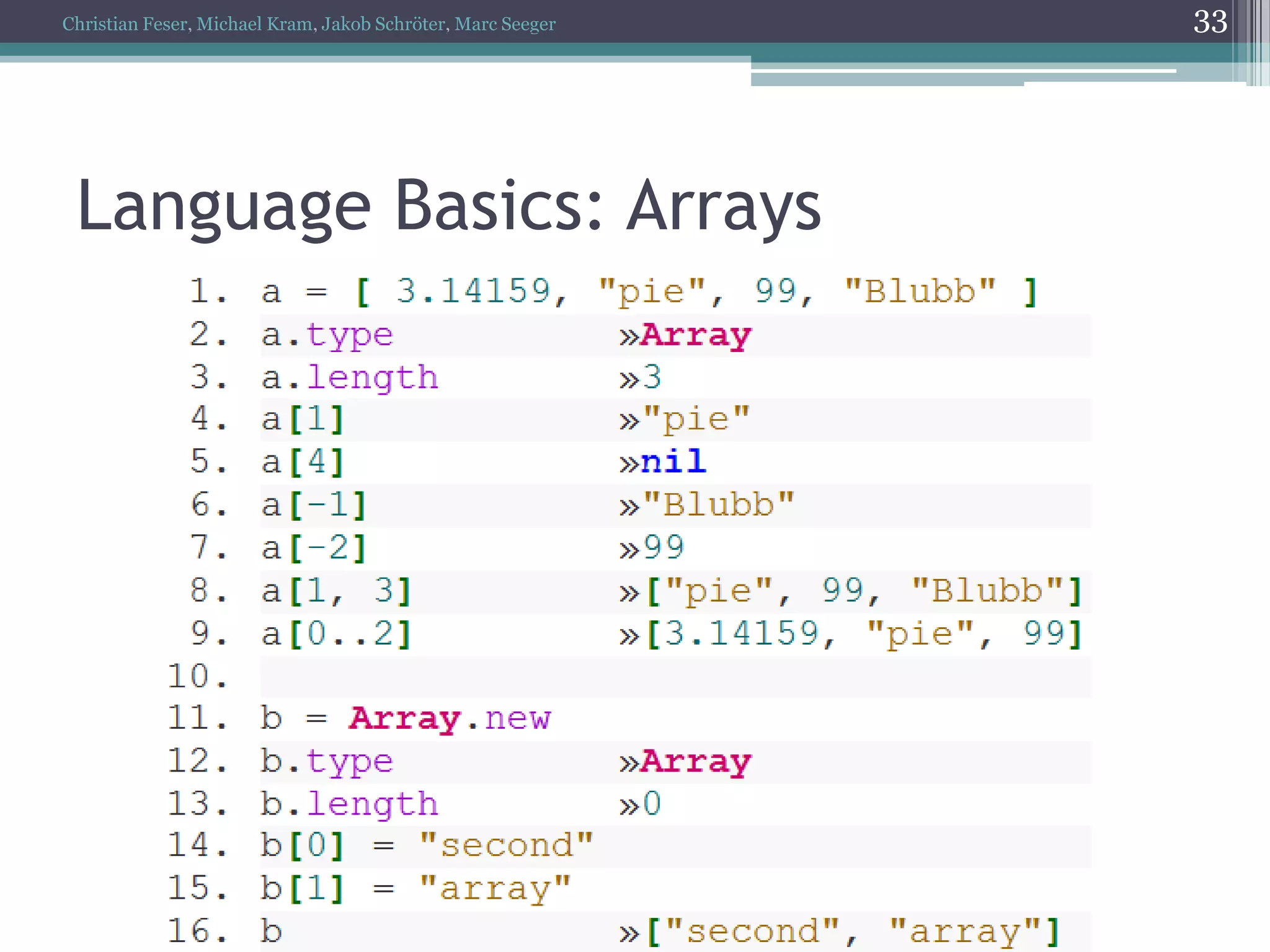1270x952 pixels.
Task: Click the slide number 33
Action: coord(1210,22)
